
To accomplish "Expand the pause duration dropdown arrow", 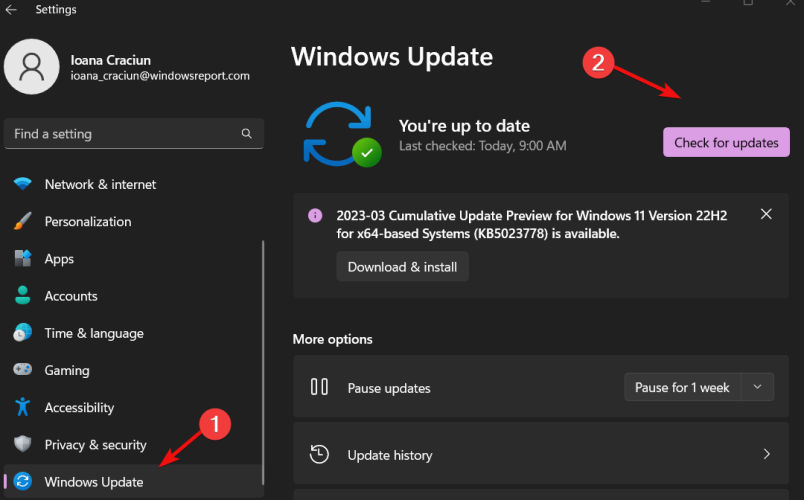I will (x=757, y=387).
